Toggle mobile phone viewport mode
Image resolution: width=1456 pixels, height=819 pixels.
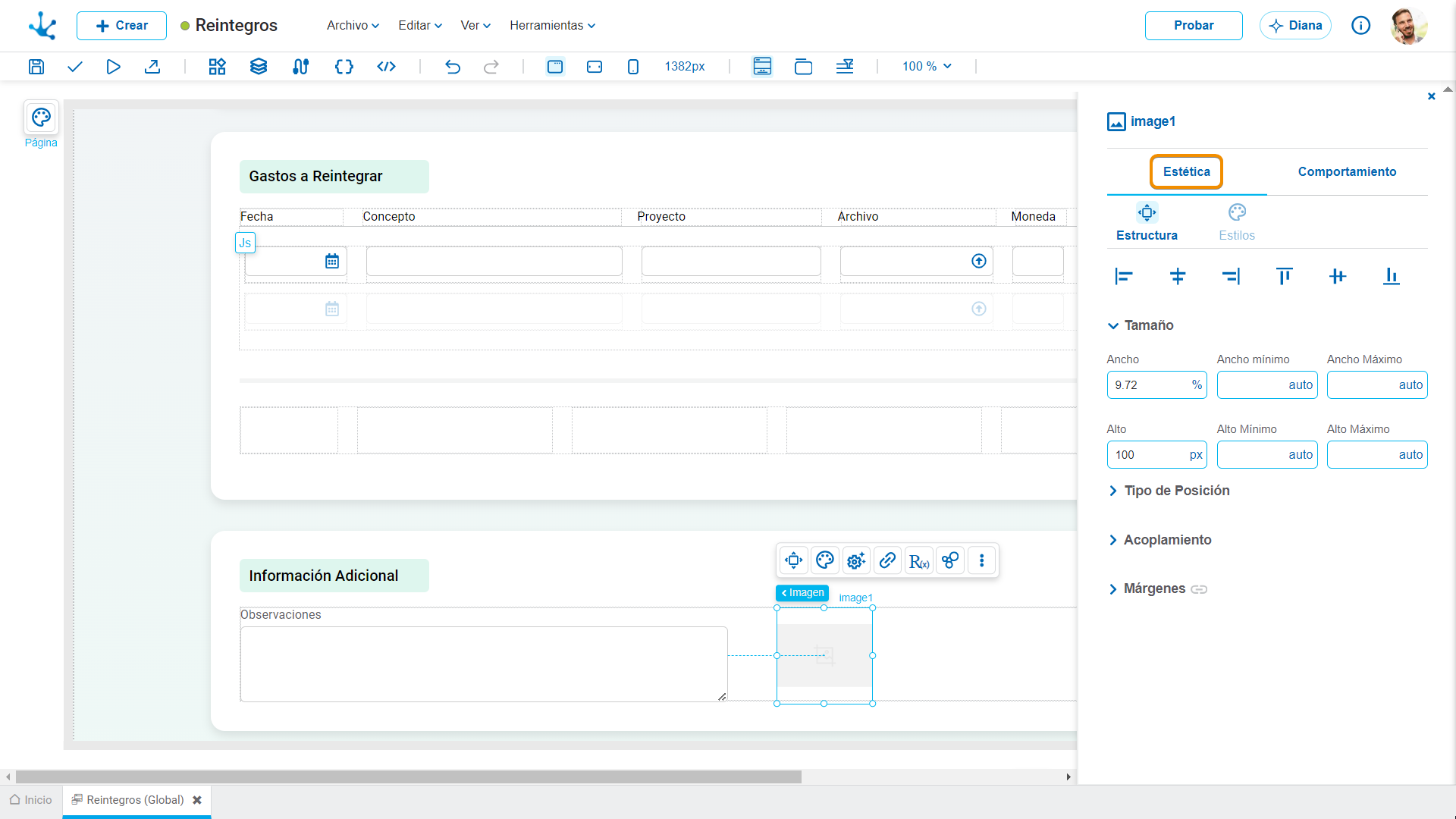point(633,67)
